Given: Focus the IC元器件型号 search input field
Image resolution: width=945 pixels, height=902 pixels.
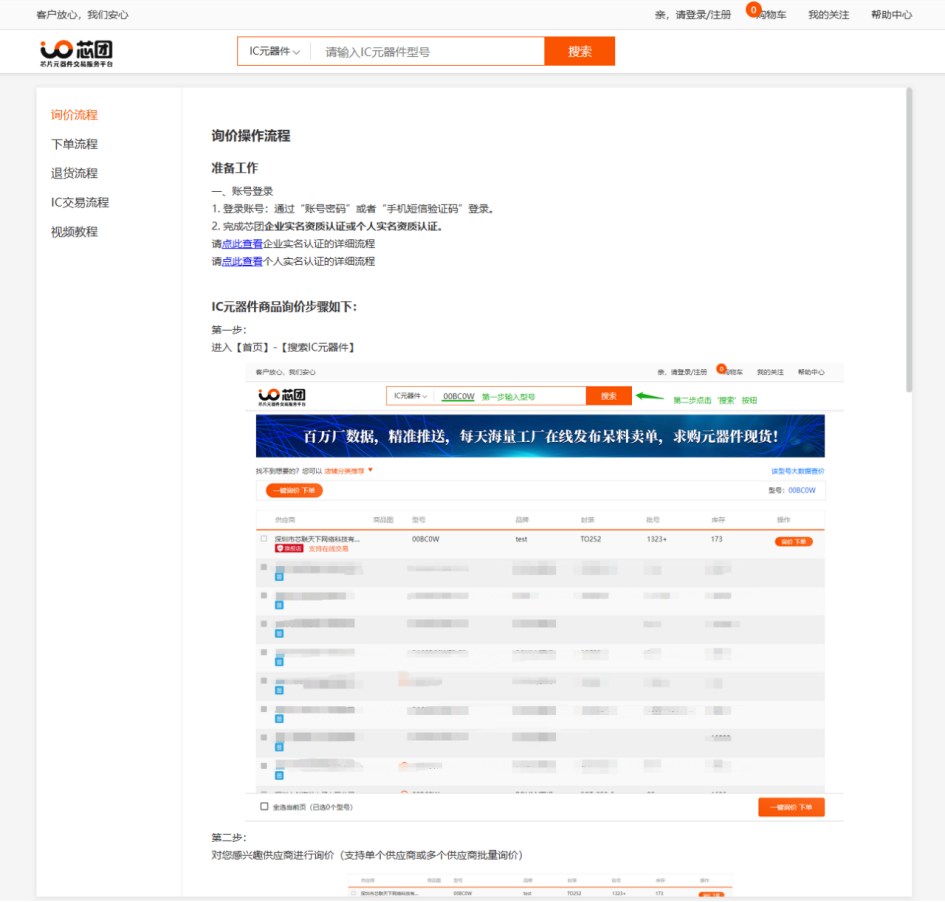Looking at the screenshot, I should point(430,52).
